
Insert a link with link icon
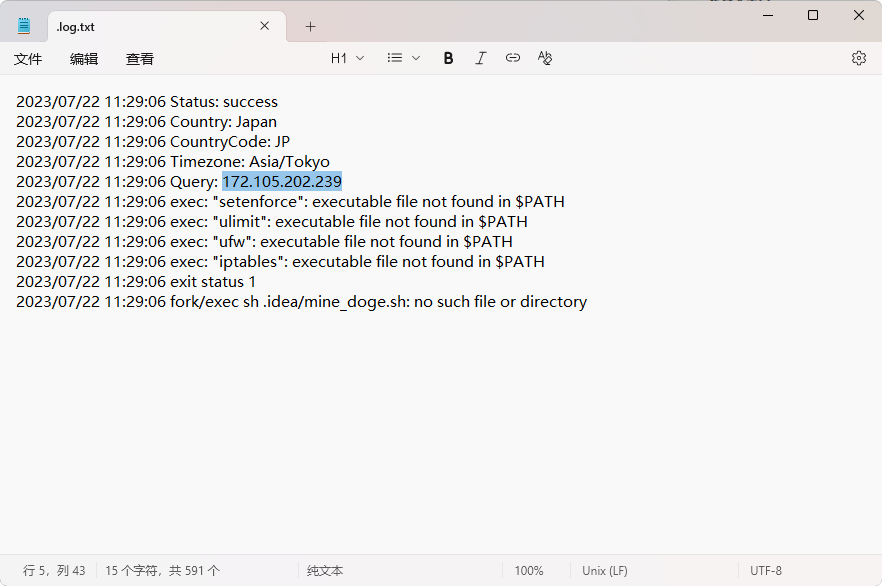(x=512, y=58)
